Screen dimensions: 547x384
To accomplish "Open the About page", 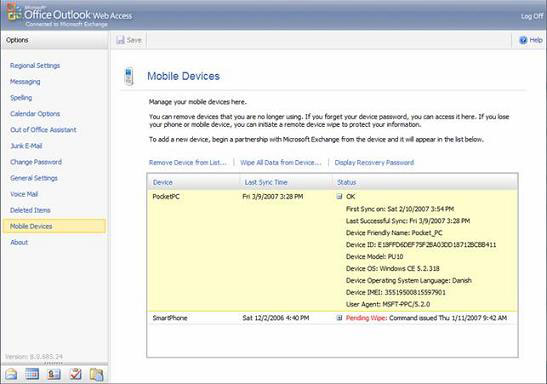I will click(19, 242).
